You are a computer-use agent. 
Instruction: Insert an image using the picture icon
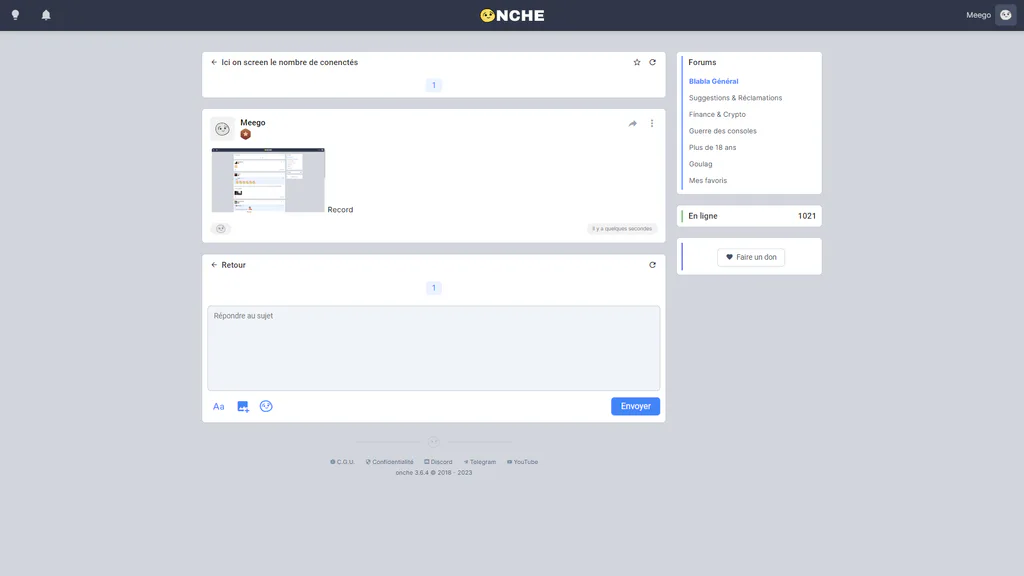point(243,406)
